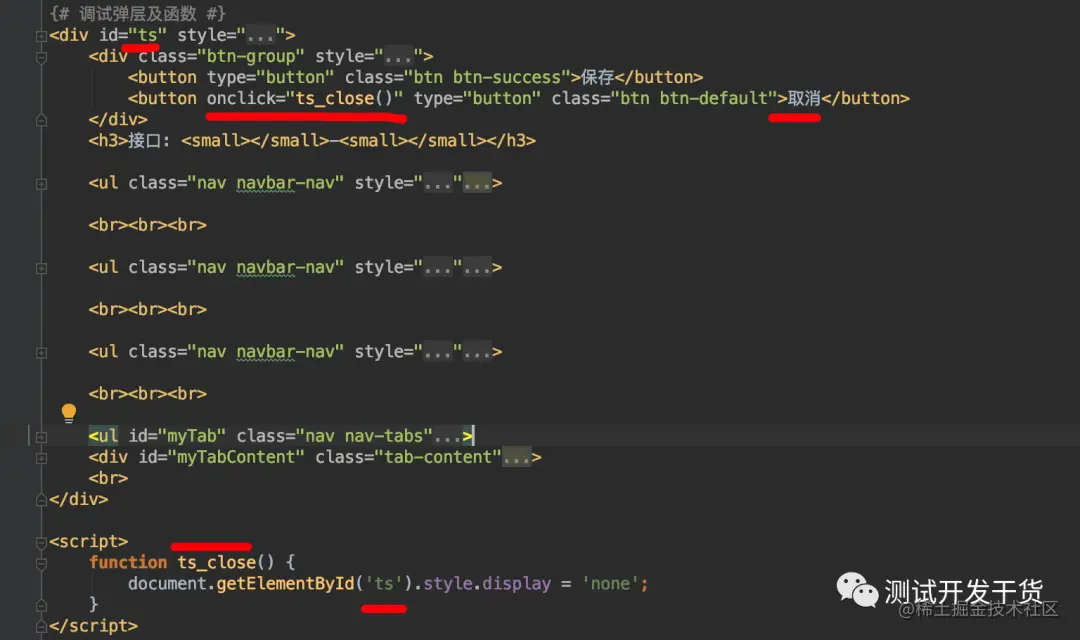Collapse the ts_close function fold marker
The image size is (1080, 640).
pos(41,564)
